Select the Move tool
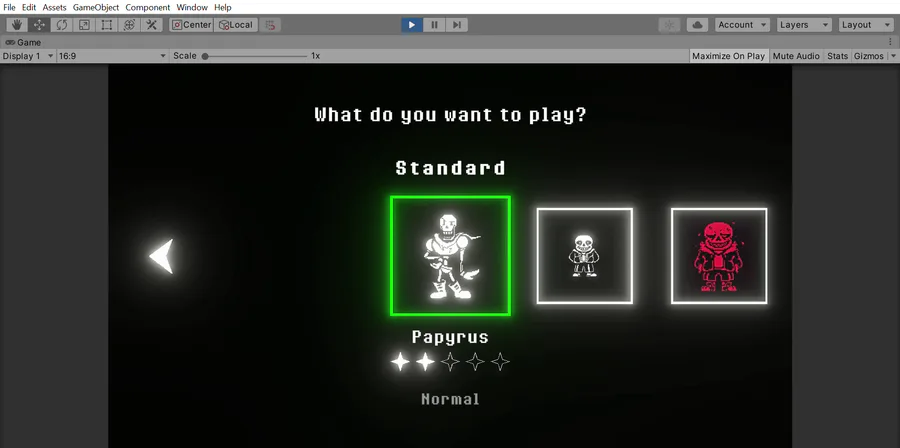This screenshot has width=900, height=448. [x=39, y=25]
